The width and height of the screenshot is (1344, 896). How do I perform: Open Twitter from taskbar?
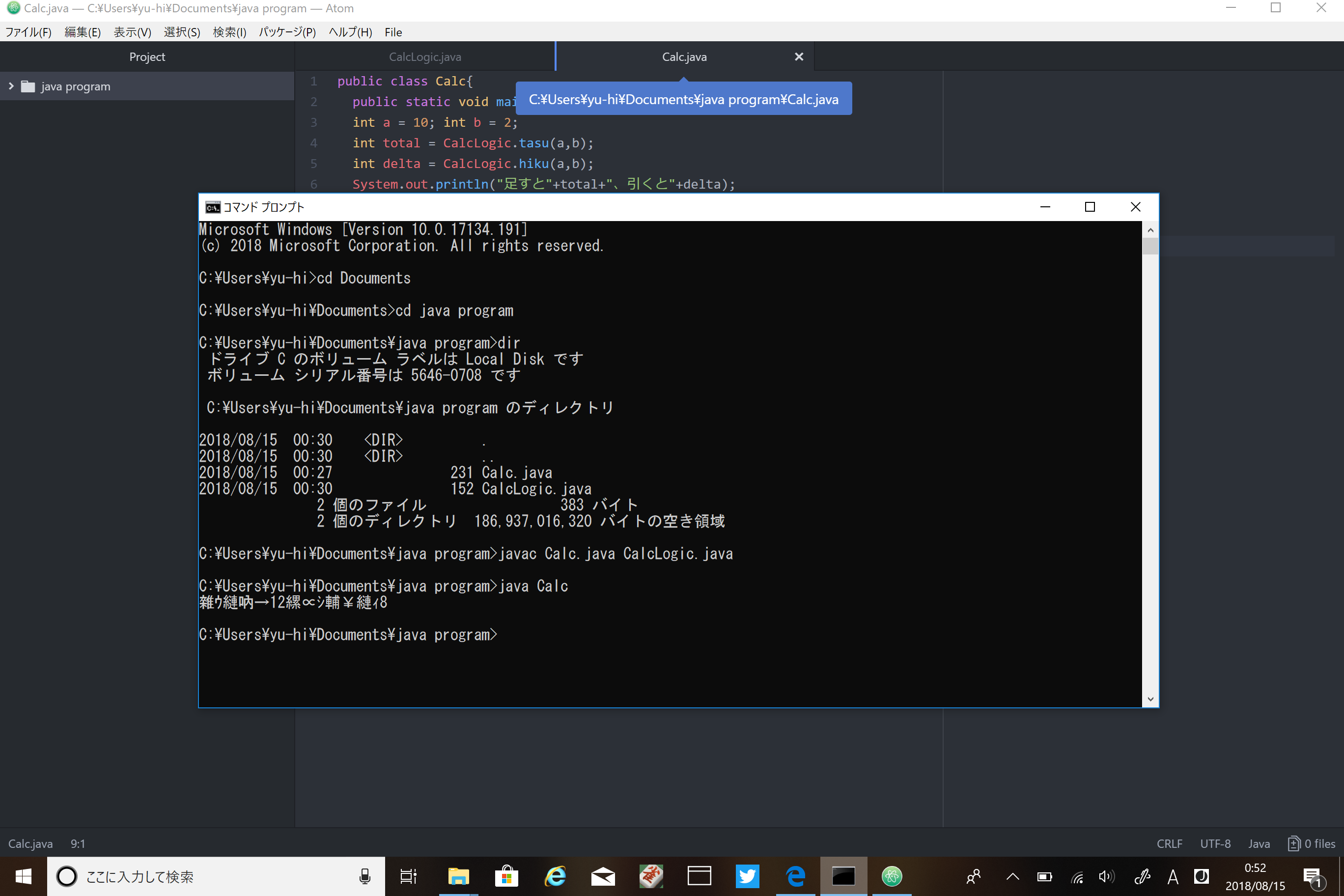(748, 876)
